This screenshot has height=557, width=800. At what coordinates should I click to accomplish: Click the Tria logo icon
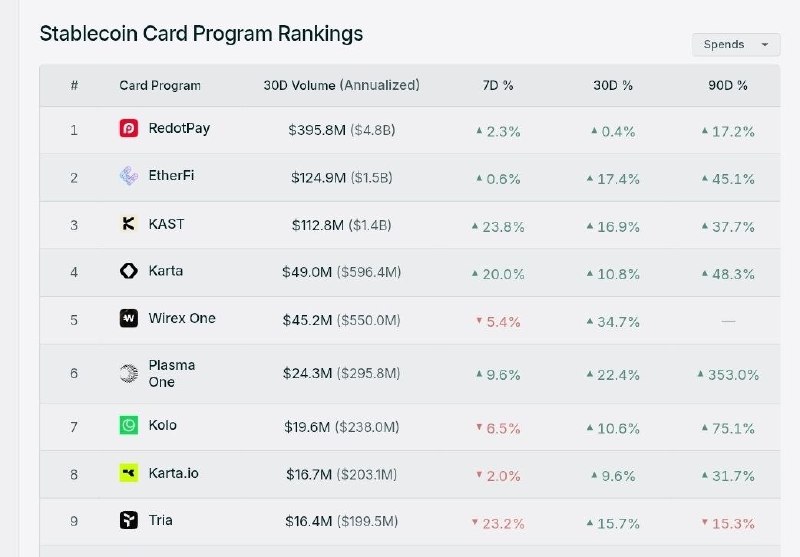pos(129,520)
